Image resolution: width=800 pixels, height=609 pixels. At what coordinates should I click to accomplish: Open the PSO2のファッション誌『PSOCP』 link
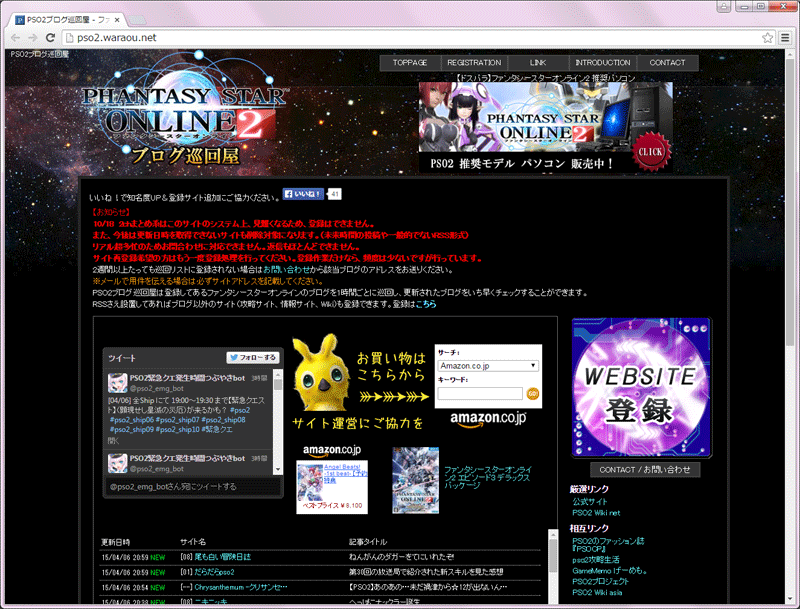[608, 545]
